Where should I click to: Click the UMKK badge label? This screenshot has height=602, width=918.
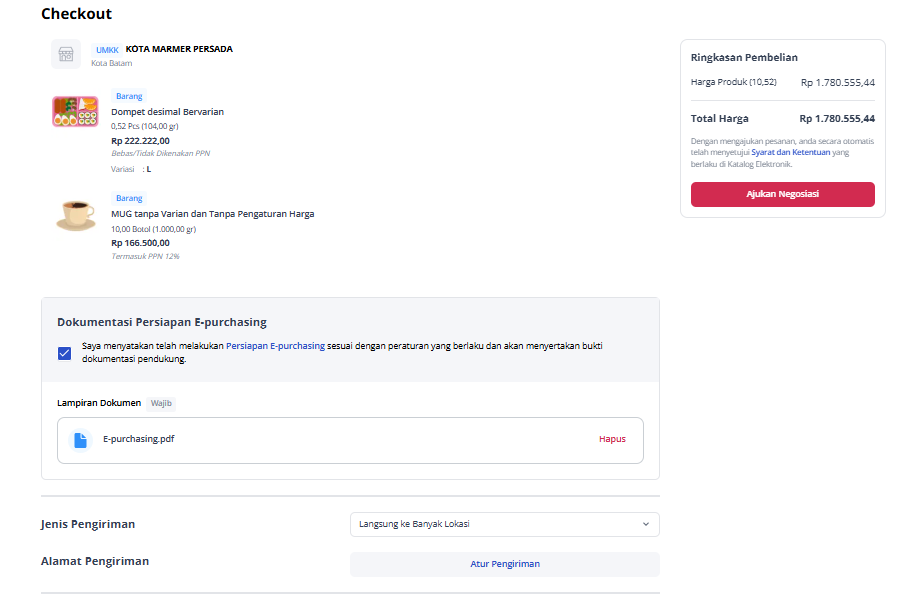pos(107,50)
